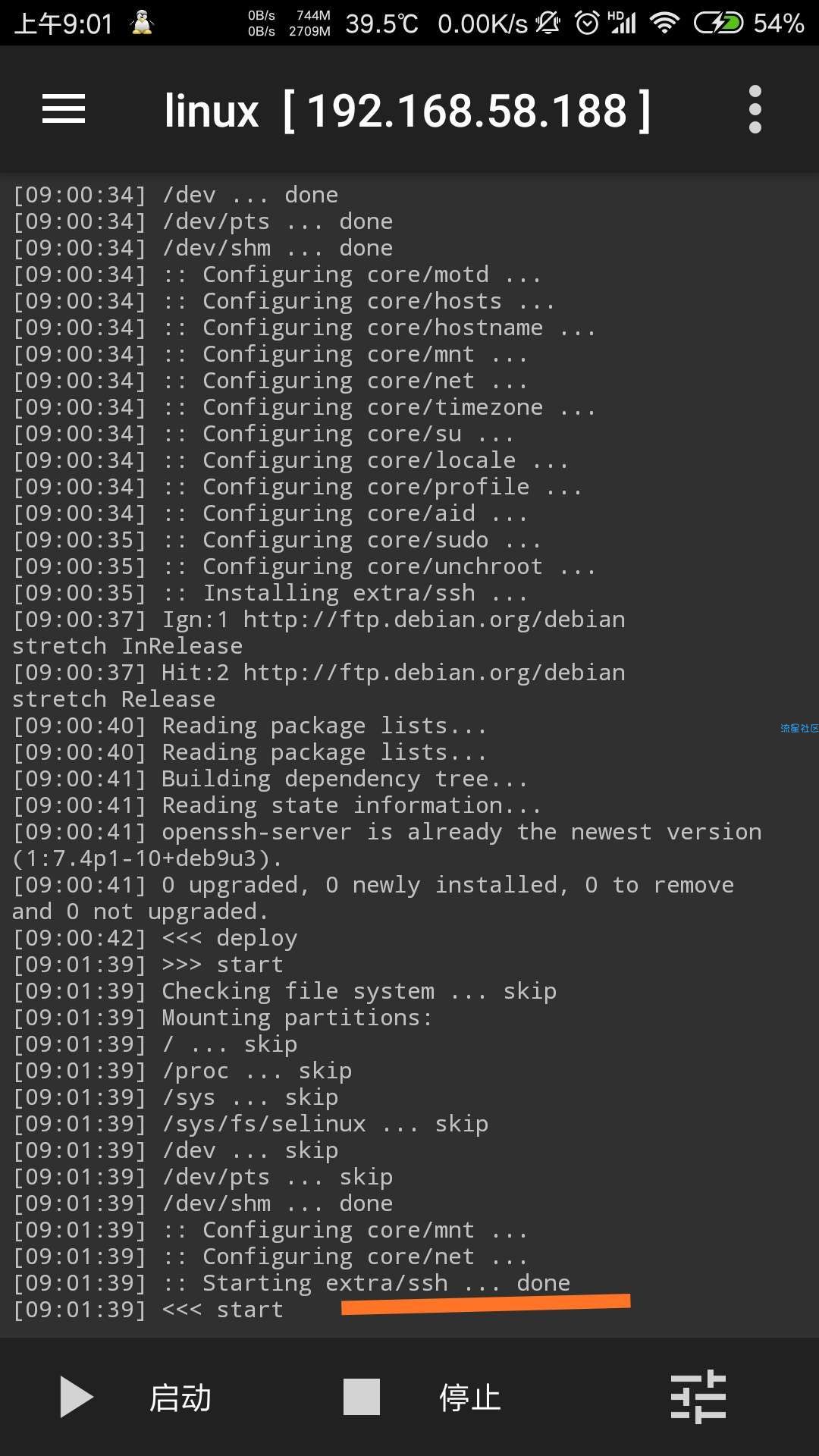
Task: Tap the square stop icon
Action: pos(362,1397)
